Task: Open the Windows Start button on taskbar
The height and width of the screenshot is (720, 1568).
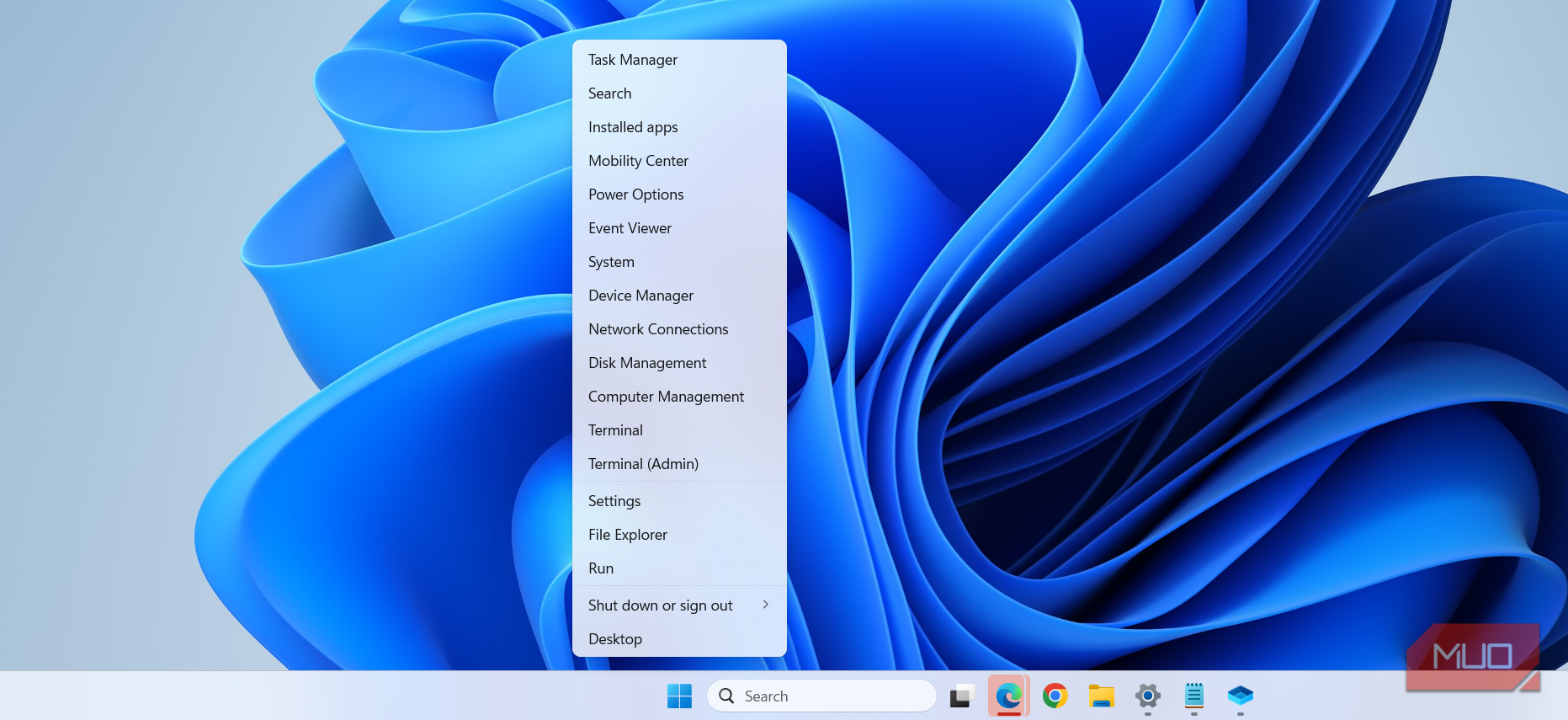Action: tap(679, 696)
